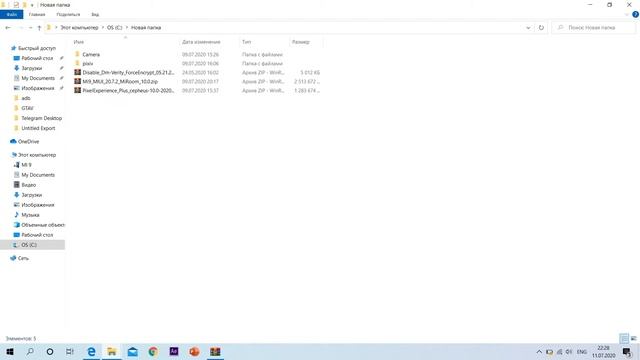Screen dimensions: 640x360
Task: Open taskbar Search magnifier
Action: coord(30,351)
